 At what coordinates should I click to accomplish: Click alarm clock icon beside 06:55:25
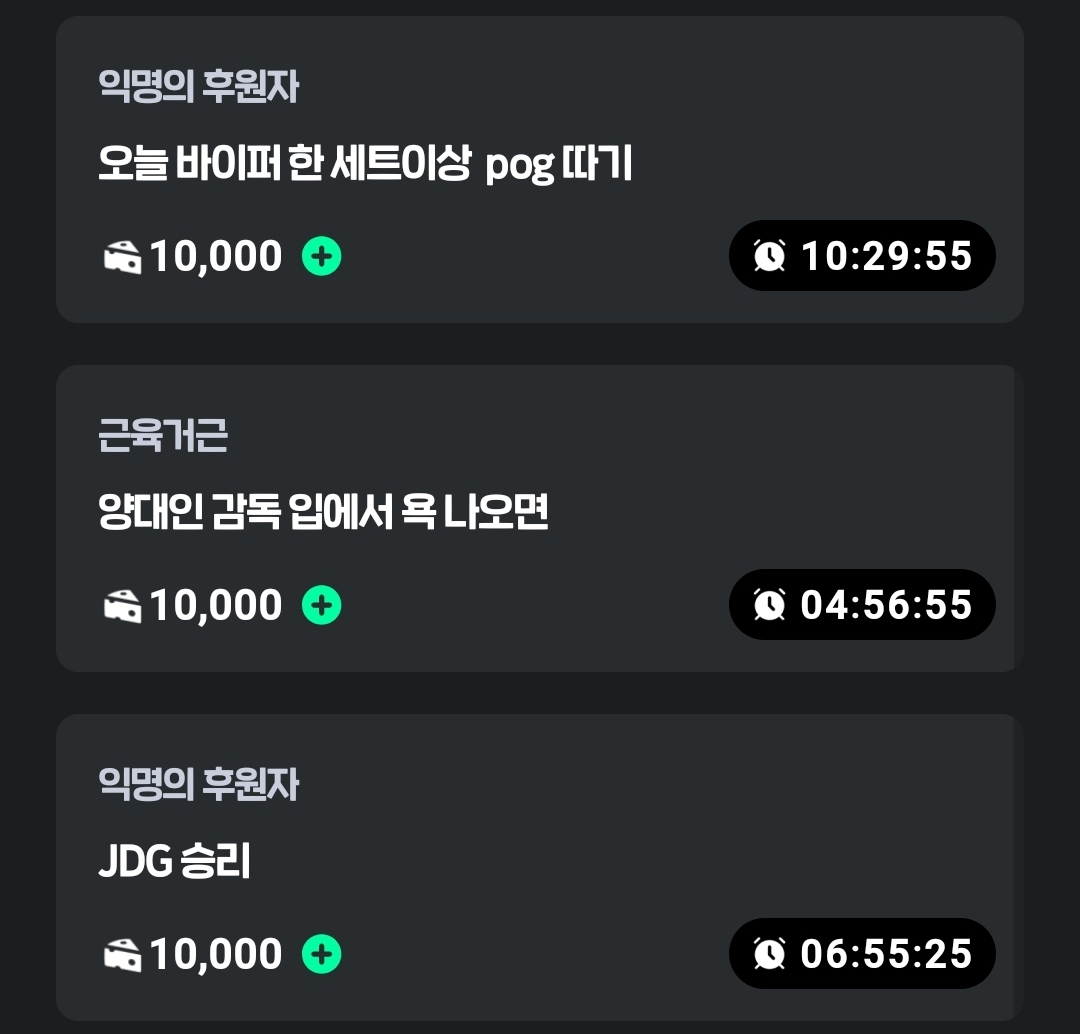pos(769,953)
